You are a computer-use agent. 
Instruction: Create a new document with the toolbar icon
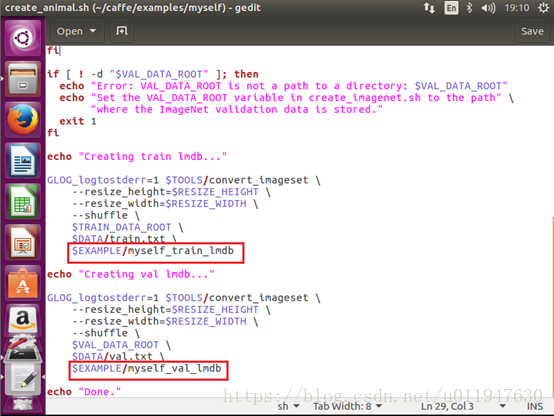point(122,31)
